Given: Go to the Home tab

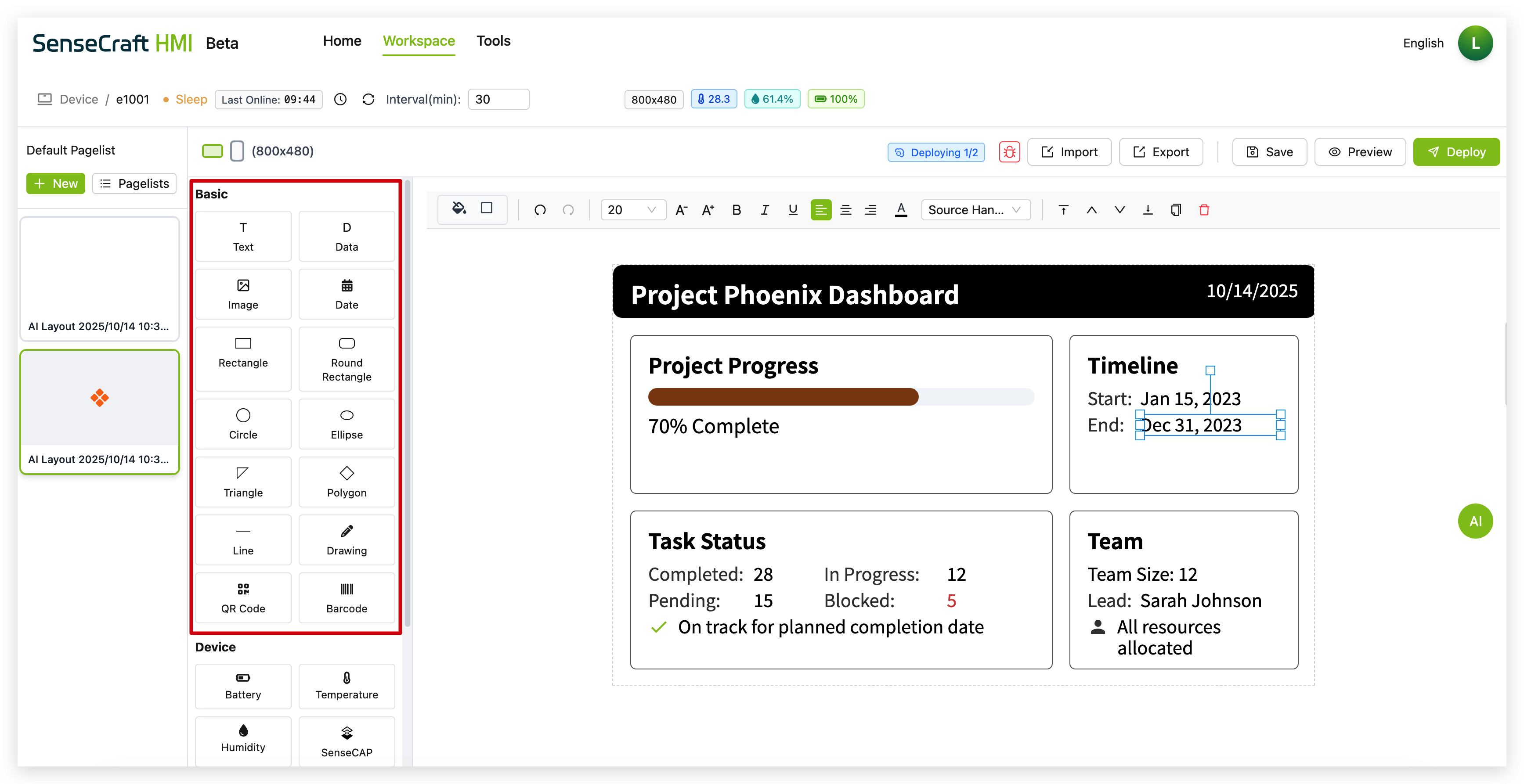Looking at the screenshot, I should click(342, 41).
